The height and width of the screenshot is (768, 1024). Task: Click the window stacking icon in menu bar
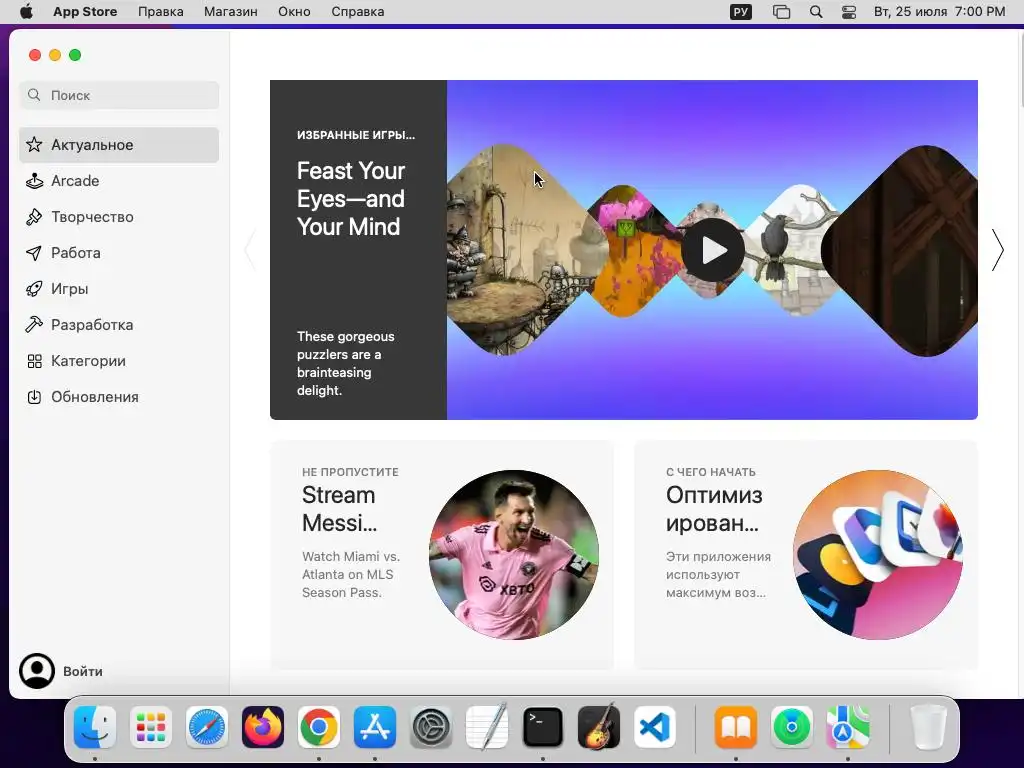tap(781, 12)
